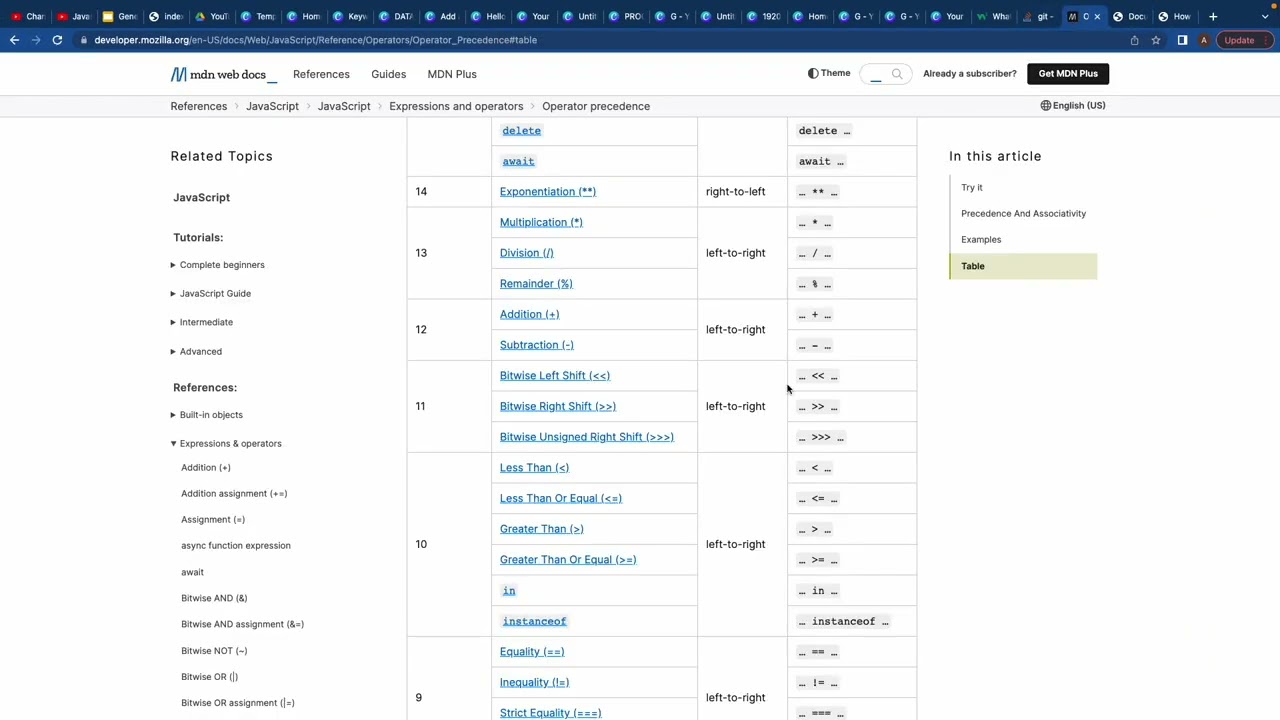
Task: Open the async function expression sidebar link
Action: click(236, 545)
